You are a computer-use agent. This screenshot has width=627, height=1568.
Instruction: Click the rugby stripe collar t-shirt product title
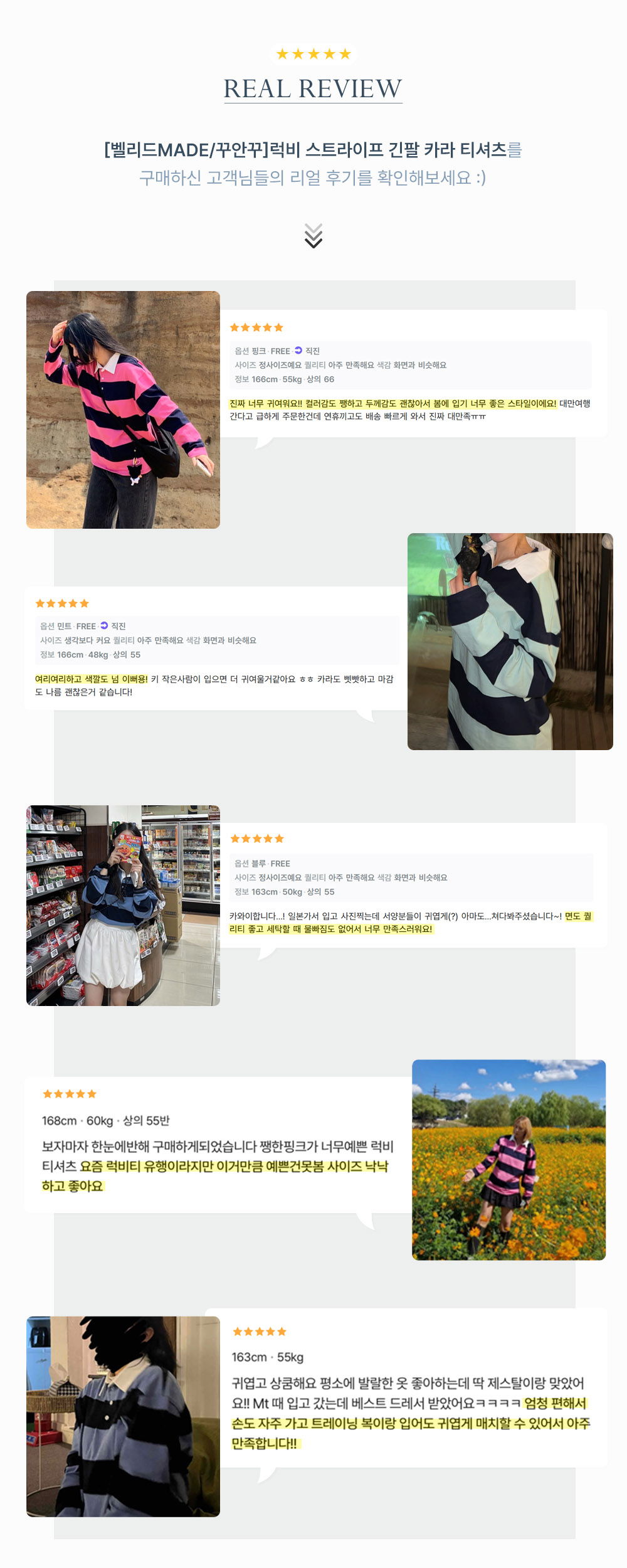(305, 150)
